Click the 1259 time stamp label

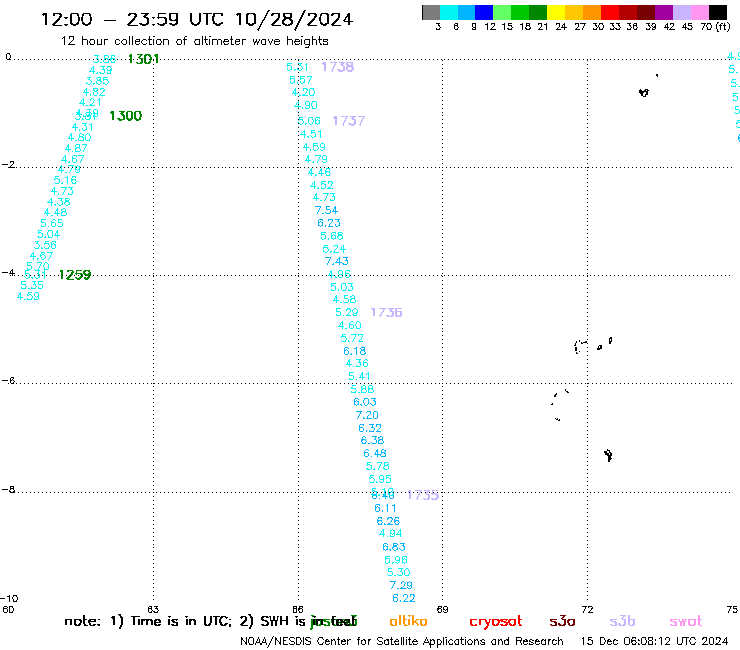(75, 275)
